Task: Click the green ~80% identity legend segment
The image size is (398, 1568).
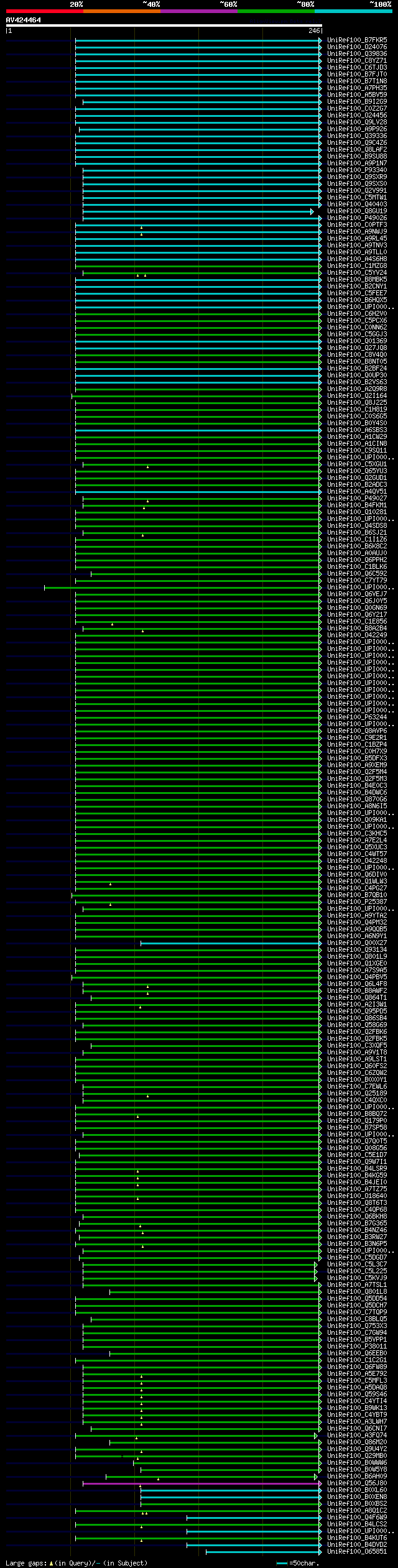Action: (x=275, y=11)
